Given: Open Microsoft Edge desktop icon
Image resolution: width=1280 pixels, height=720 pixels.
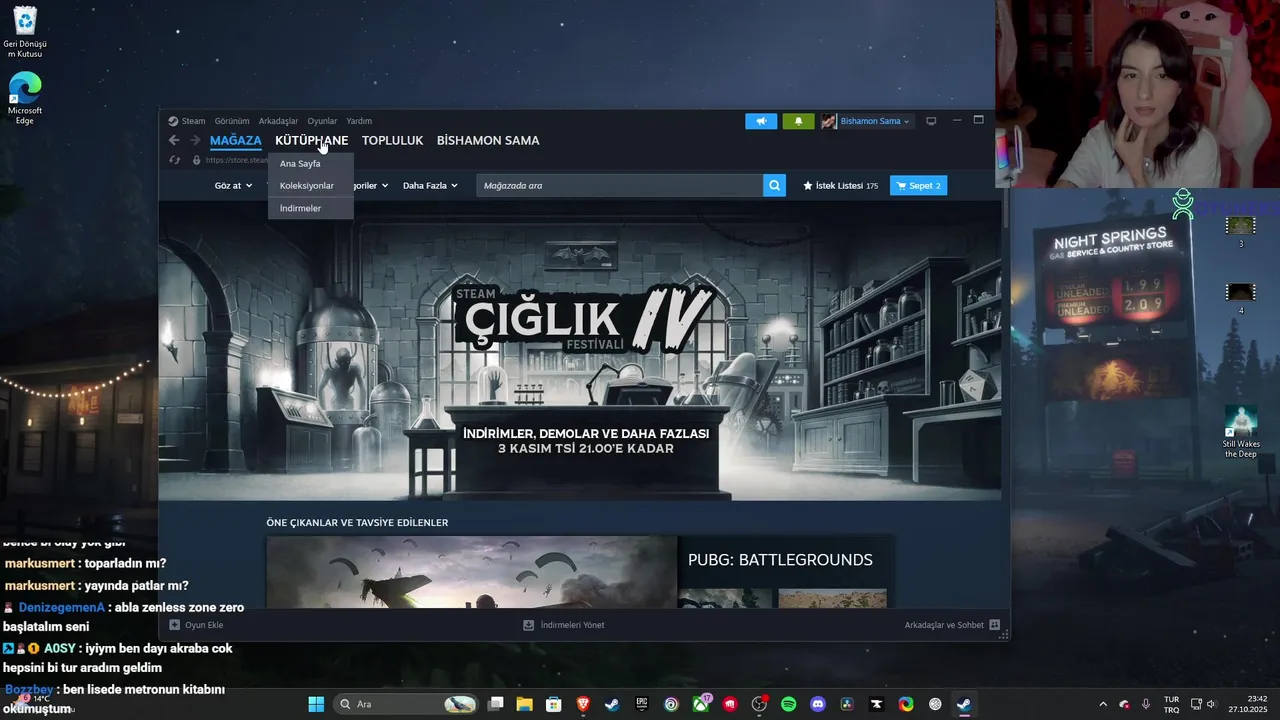Looking at the screenshot, I should click(25, 98).
